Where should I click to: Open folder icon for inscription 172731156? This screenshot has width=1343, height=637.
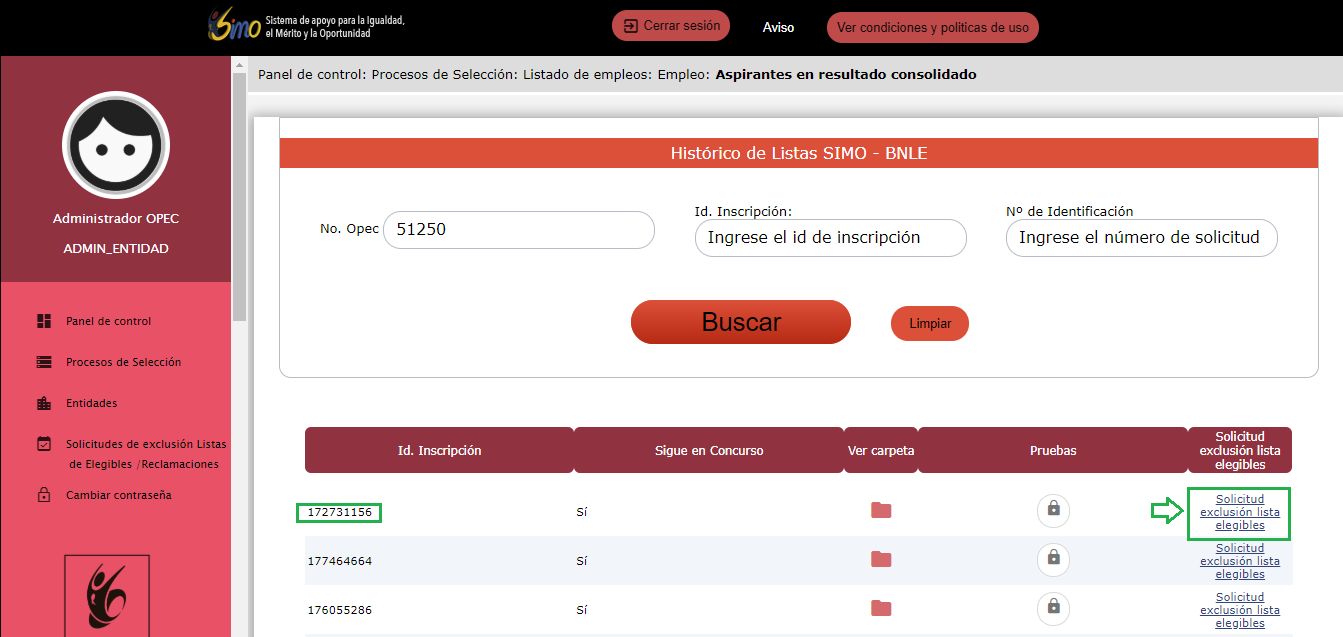tap(880, 511)
